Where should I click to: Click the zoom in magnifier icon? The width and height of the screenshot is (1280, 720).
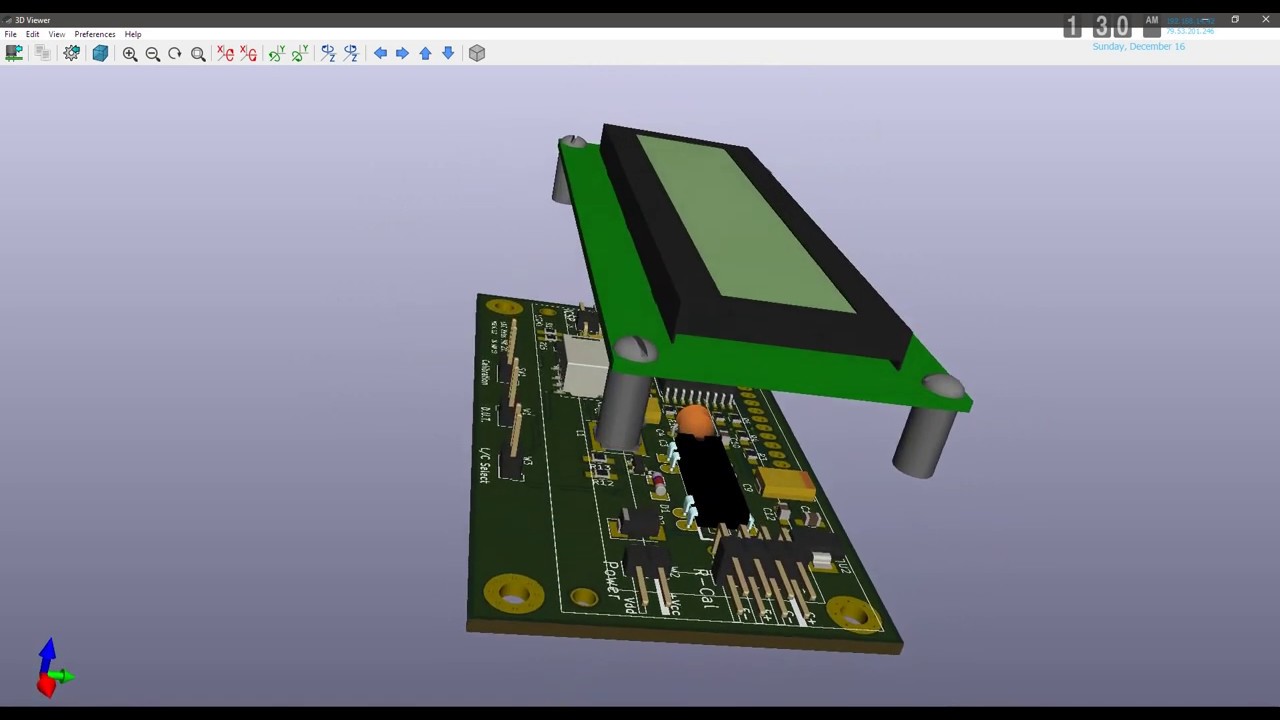pos(130,53)
